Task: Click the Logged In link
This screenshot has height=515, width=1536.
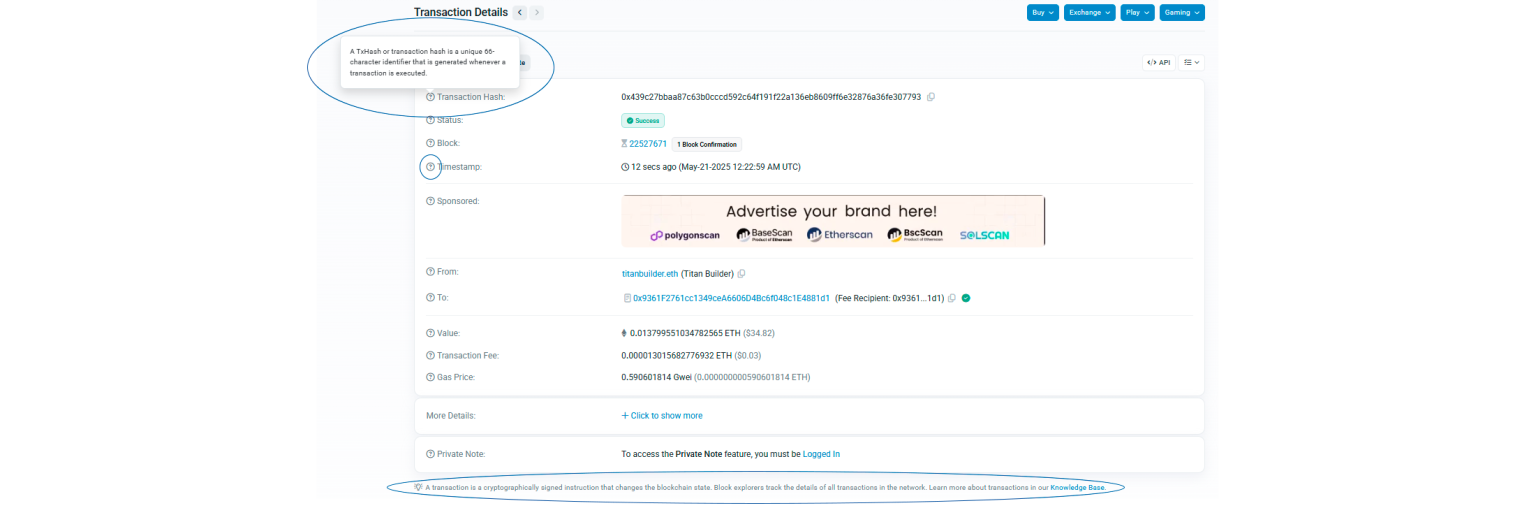Action: click(821, 454)
